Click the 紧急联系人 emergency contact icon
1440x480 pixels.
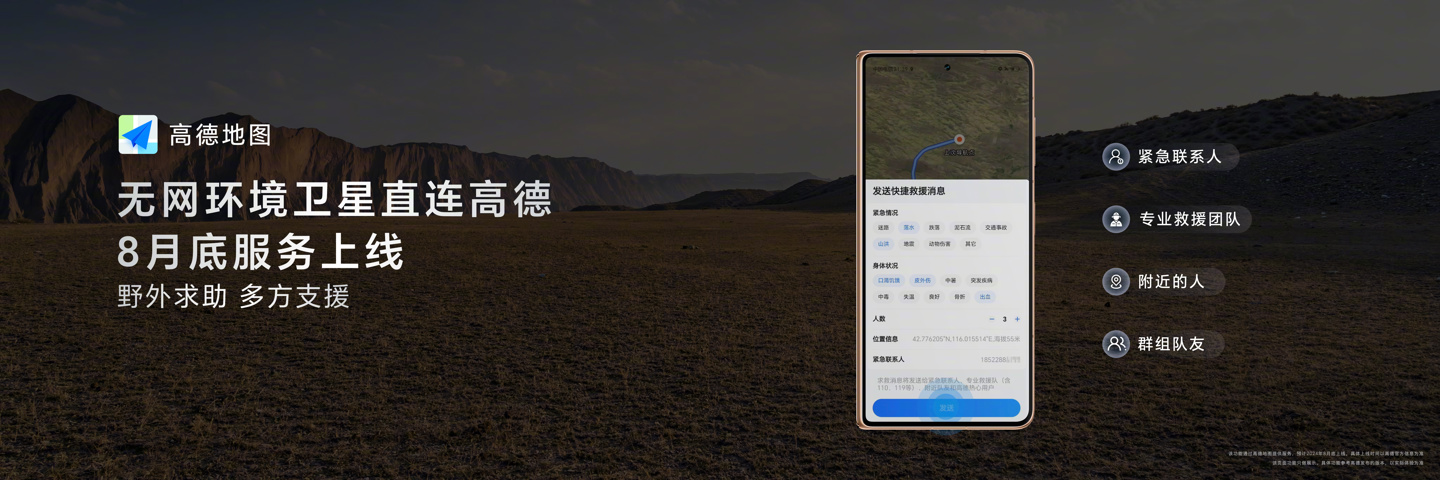pos(1115,157)
